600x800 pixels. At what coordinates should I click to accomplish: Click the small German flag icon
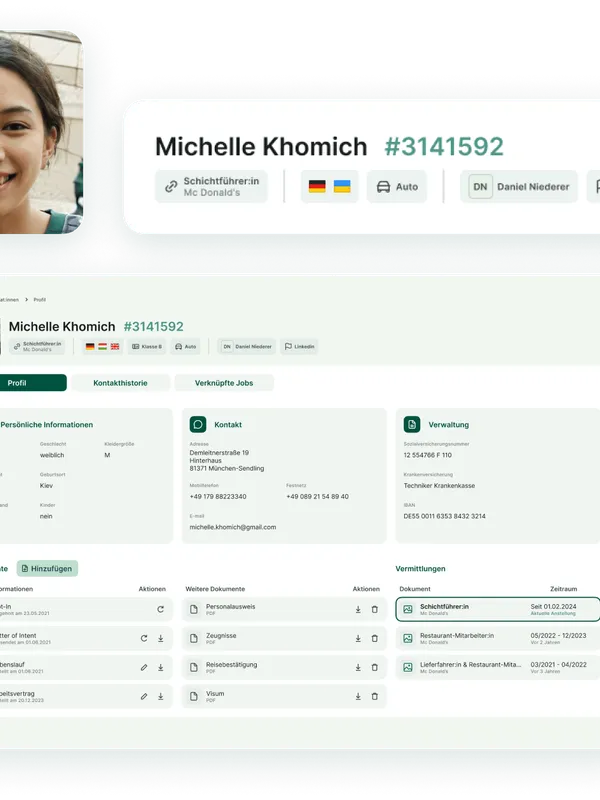90,346
